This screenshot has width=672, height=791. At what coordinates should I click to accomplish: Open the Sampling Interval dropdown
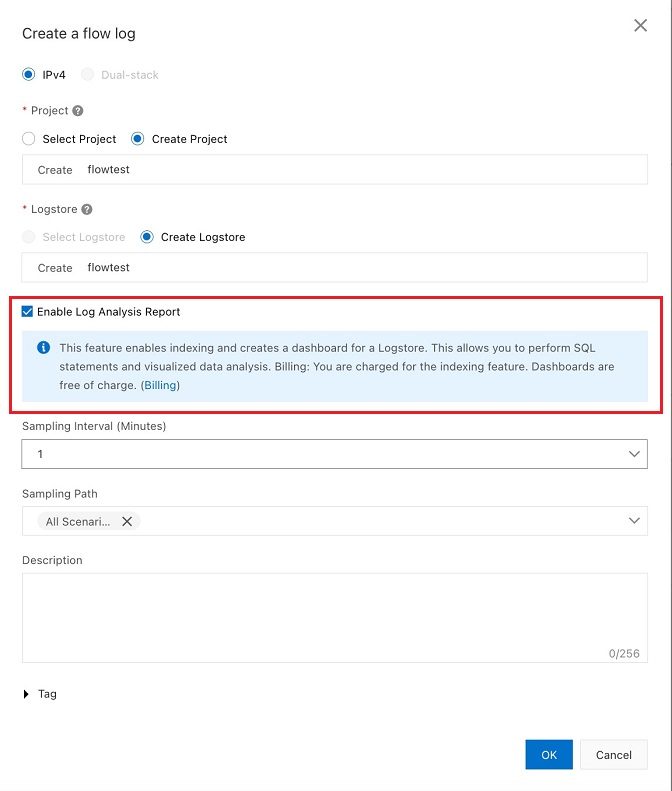(334, 454)
